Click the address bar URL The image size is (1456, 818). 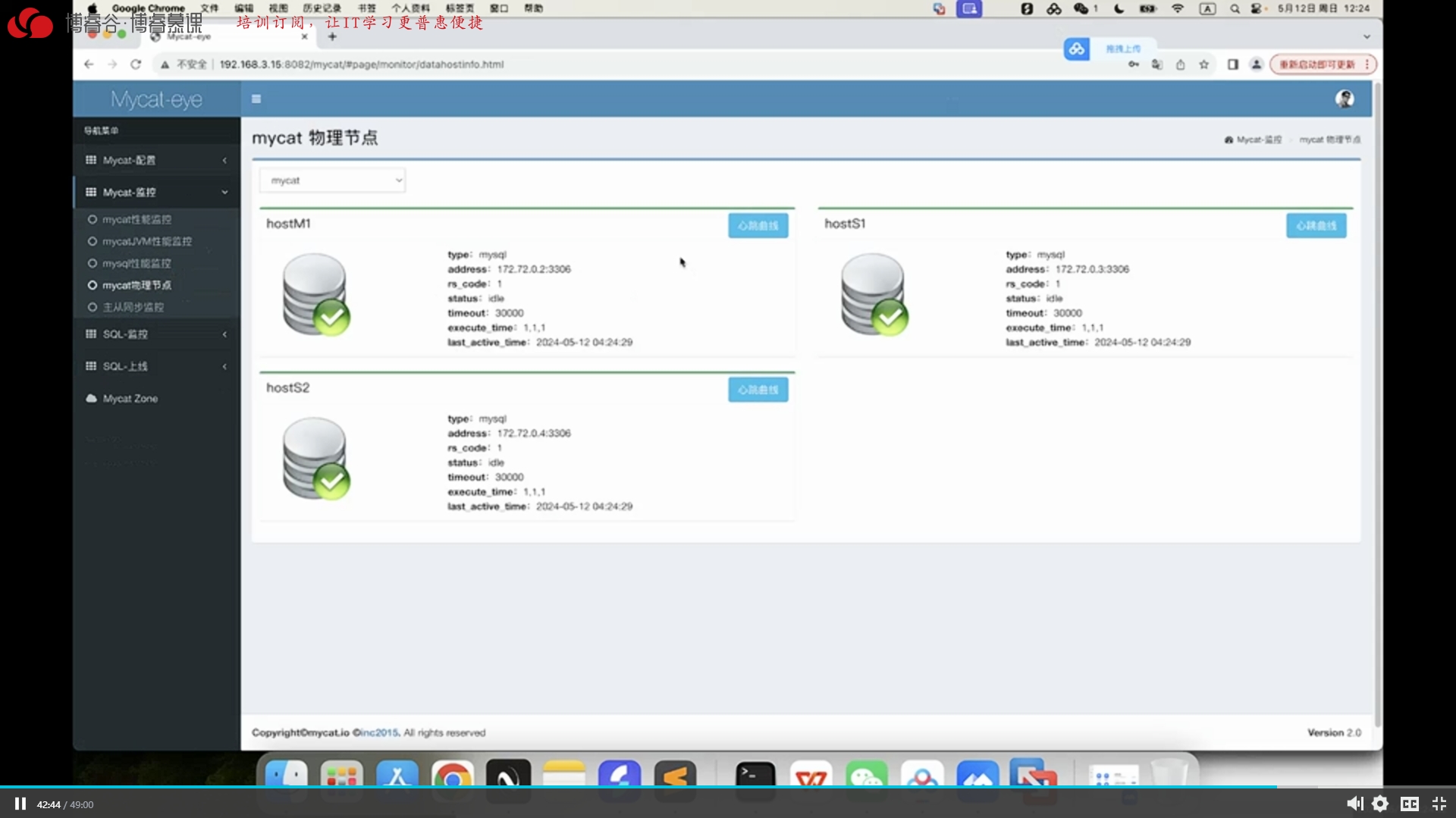click(362, 64)
